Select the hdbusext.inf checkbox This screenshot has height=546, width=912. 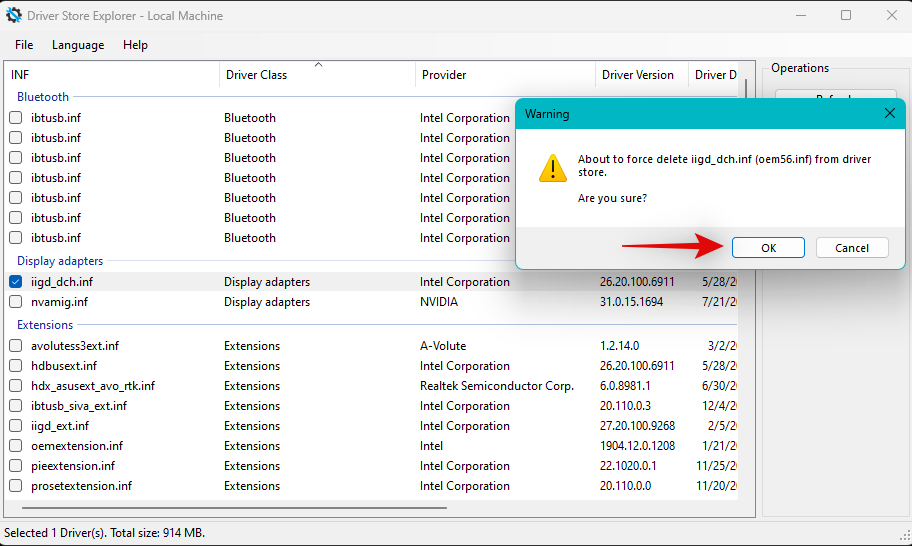pyautogui.click(x=16, y=366)
